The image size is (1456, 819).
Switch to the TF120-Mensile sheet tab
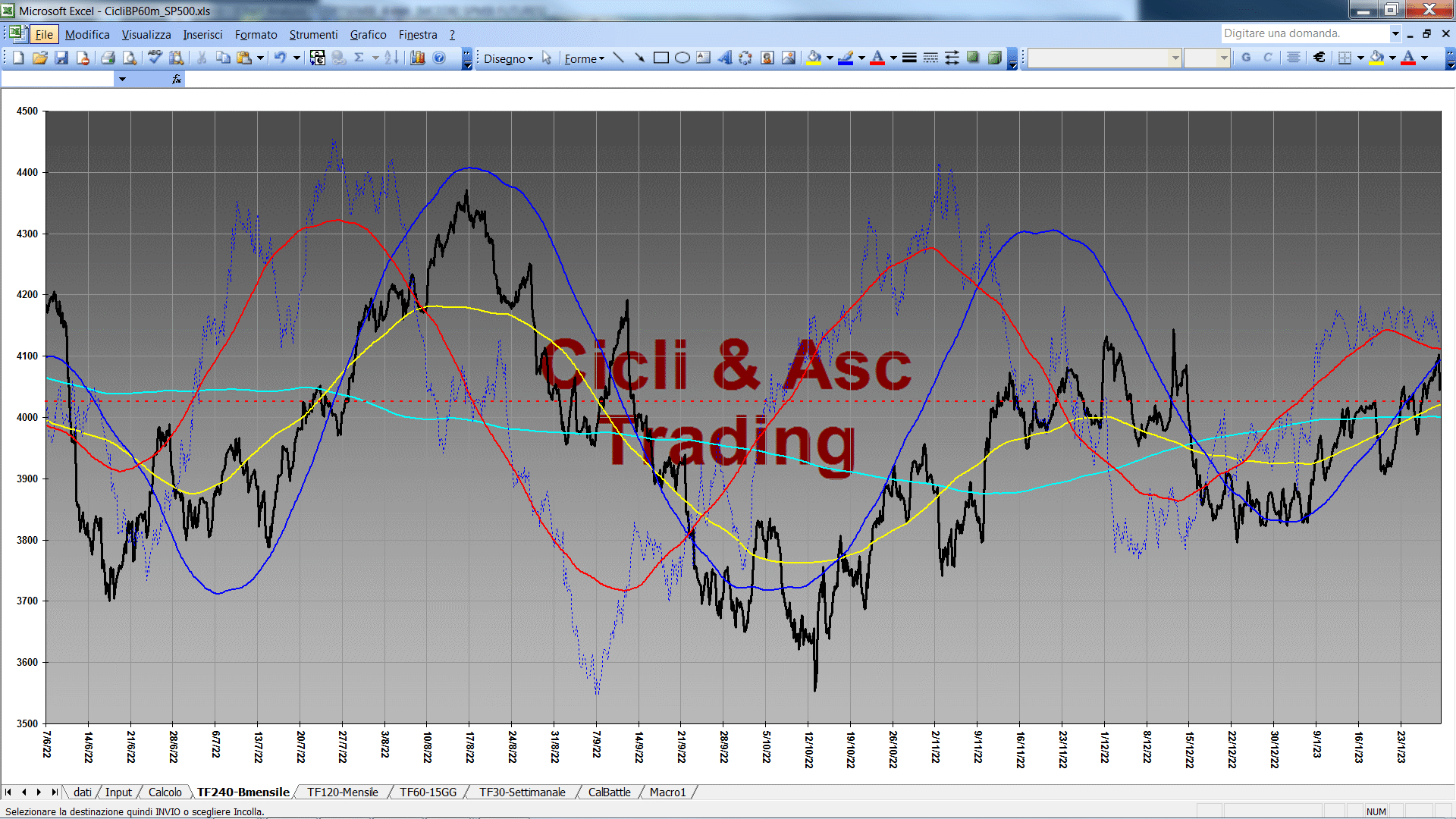click(x=342, y=792)
